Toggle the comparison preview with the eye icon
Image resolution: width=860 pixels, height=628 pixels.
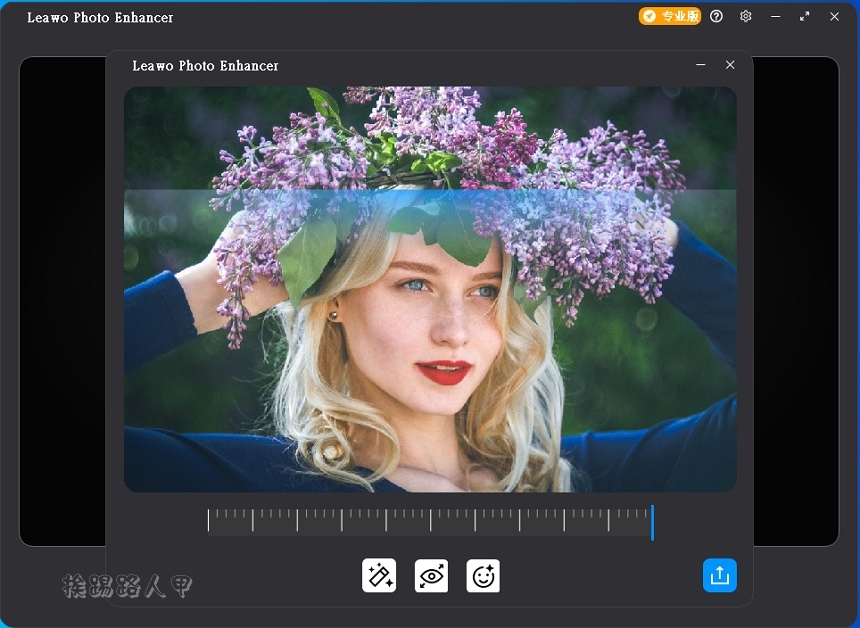click(x=431, y=575)
